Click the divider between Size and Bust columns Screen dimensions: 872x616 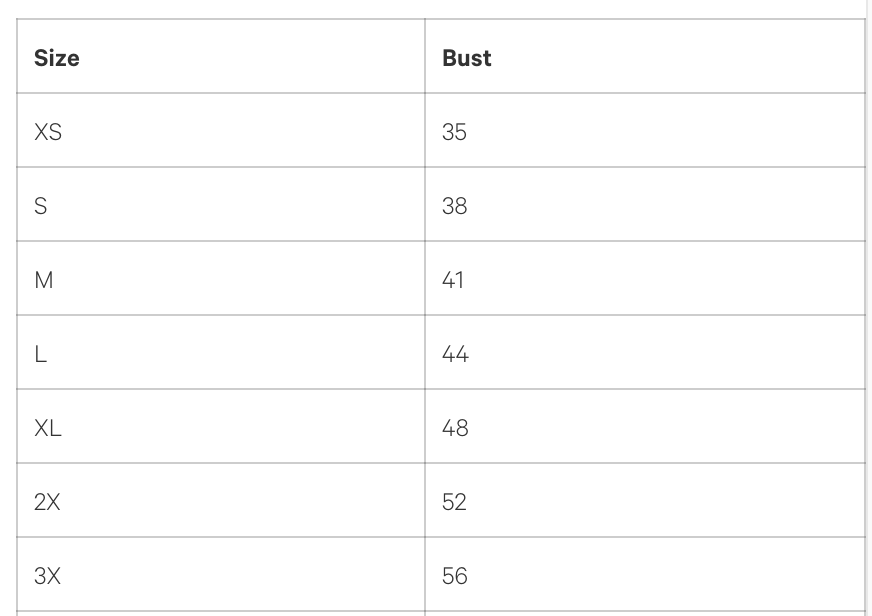tap(425, 300)
